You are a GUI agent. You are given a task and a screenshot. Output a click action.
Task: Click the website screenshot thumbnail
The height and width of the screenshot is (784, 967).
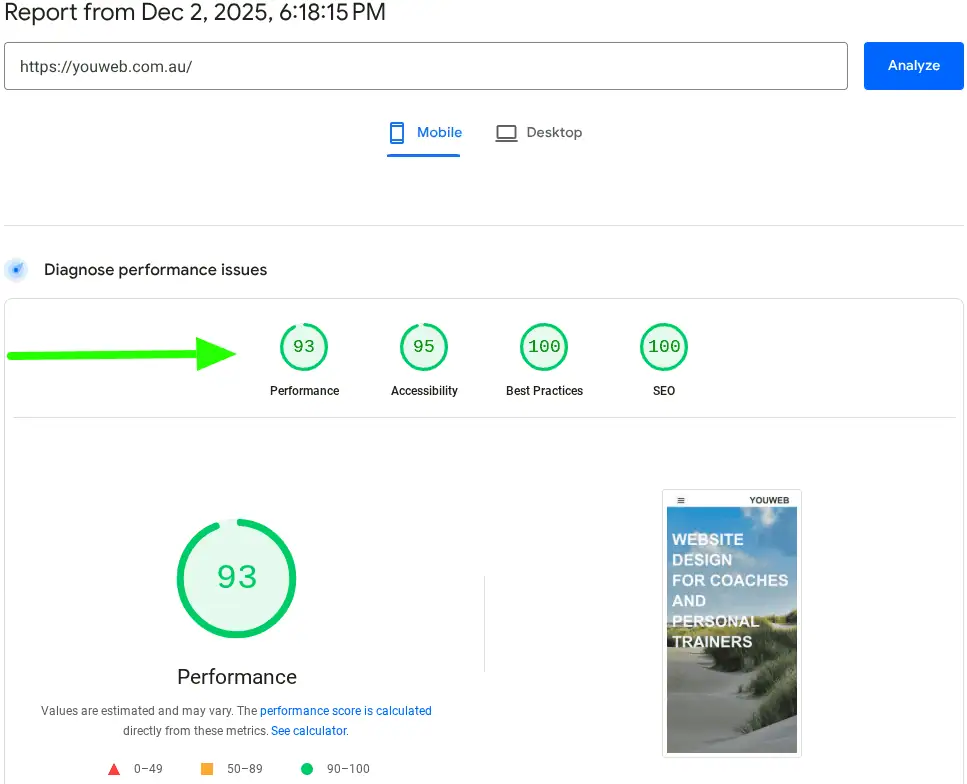point(732,625)
